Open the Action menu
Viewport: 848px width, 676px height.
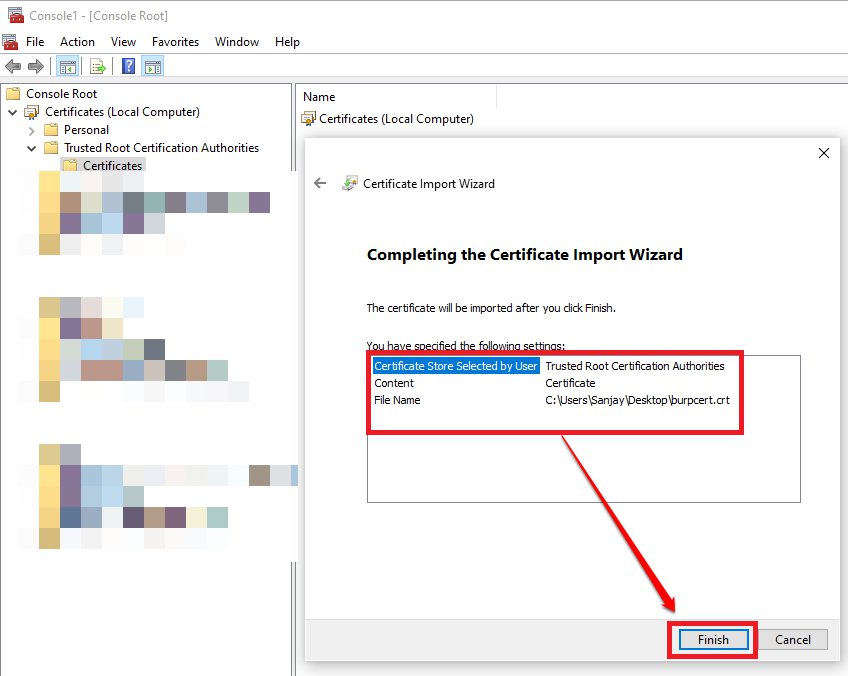pyautogui.click(x=77, y=42)
